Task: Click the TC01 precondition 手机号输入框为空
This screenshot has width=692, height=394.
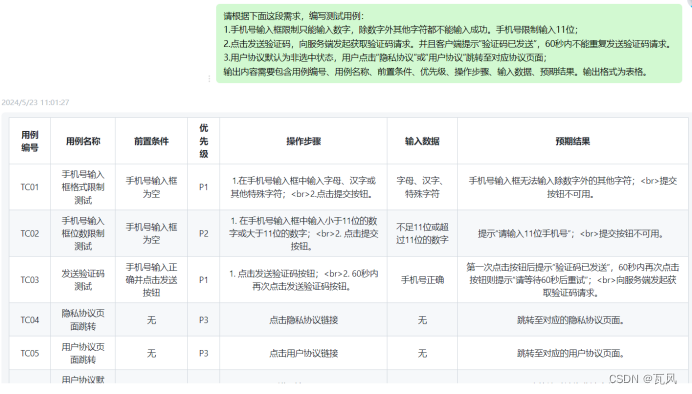Action: pos(151,187)
